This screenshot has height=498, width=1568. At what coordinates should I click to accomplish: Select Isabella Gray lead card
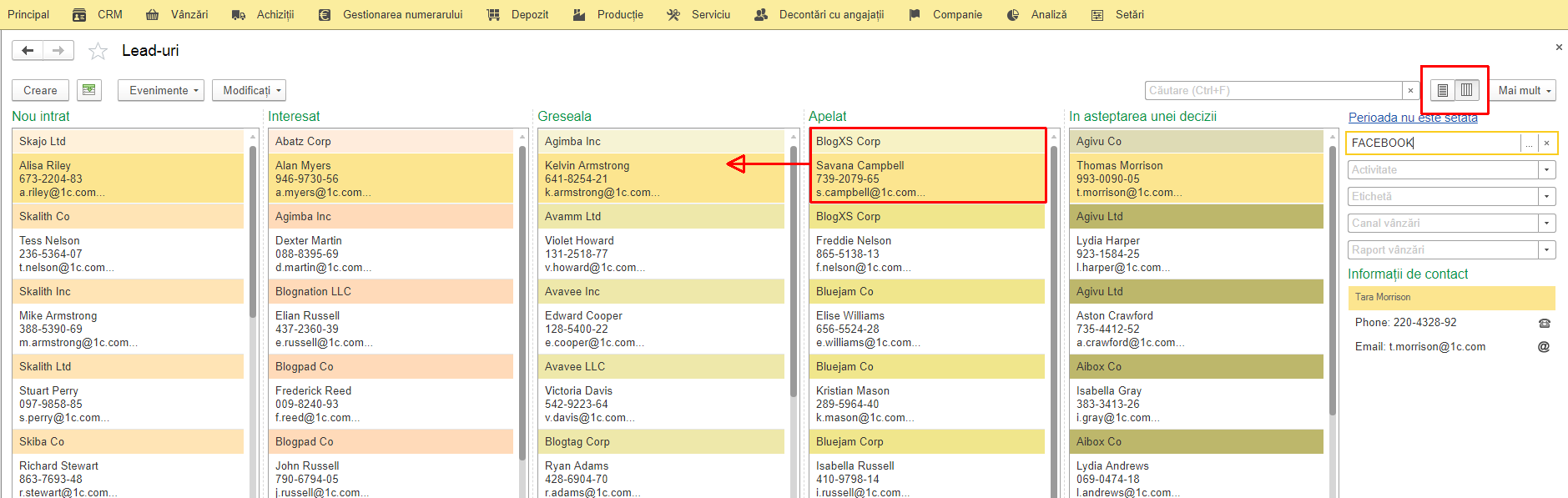tap(1197, 404)
